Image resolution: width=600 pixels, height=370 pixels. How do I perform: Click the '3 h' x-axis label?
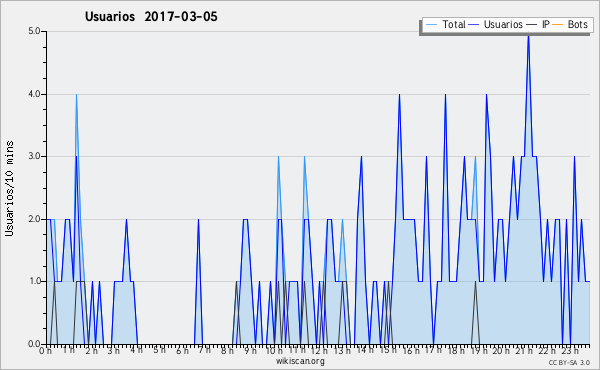coord(114,351)
